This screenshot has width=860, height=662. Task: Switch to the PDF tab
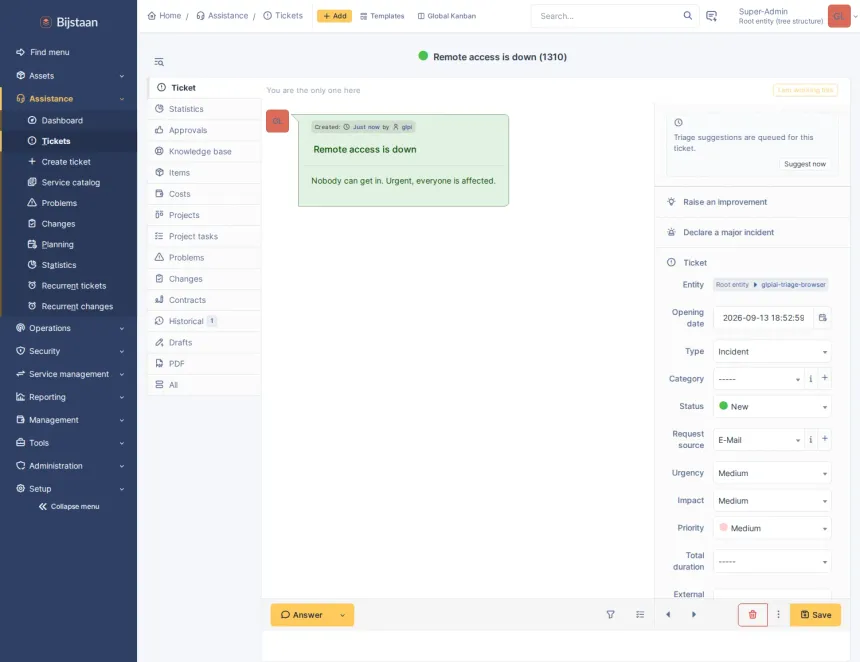[x=204, y=364]
